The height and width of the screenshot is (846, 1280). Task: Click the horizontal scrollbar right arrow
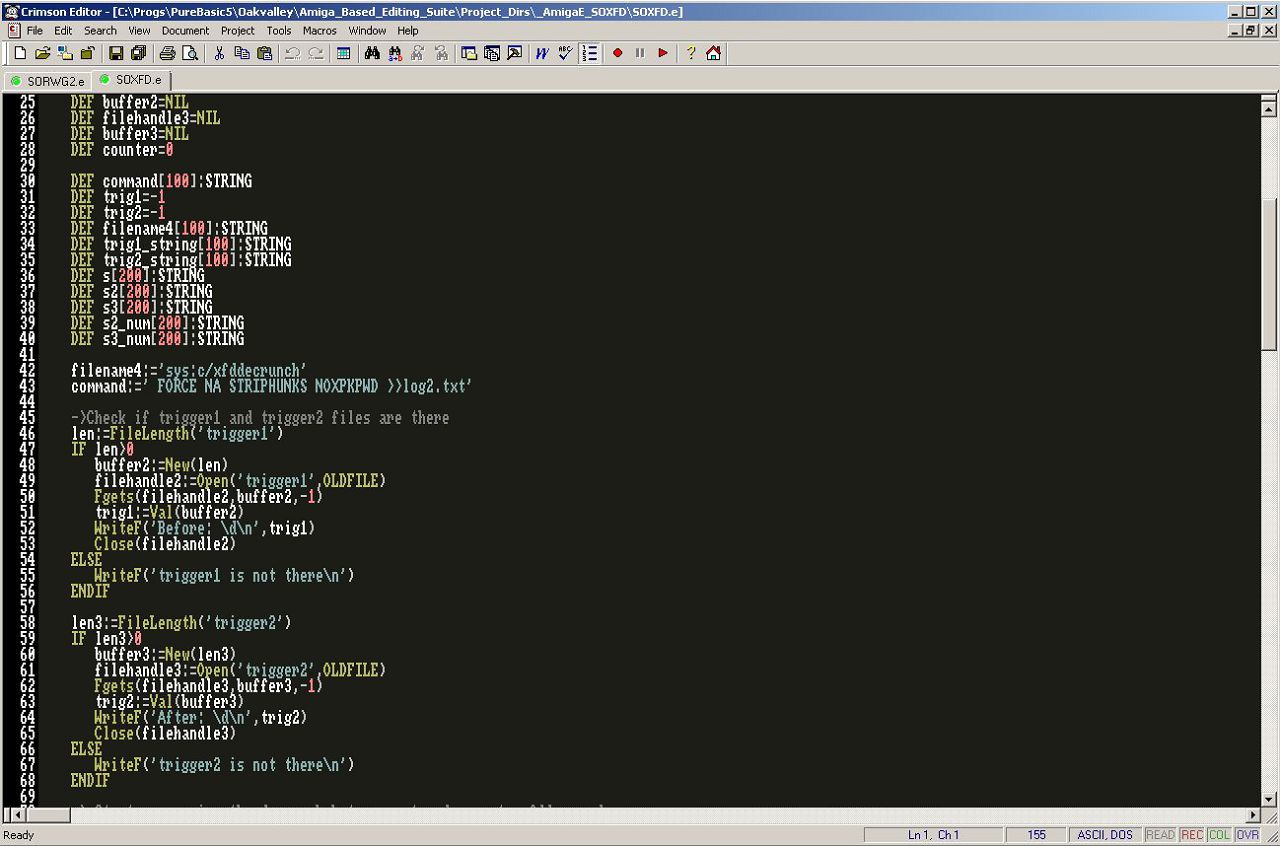1253,815
